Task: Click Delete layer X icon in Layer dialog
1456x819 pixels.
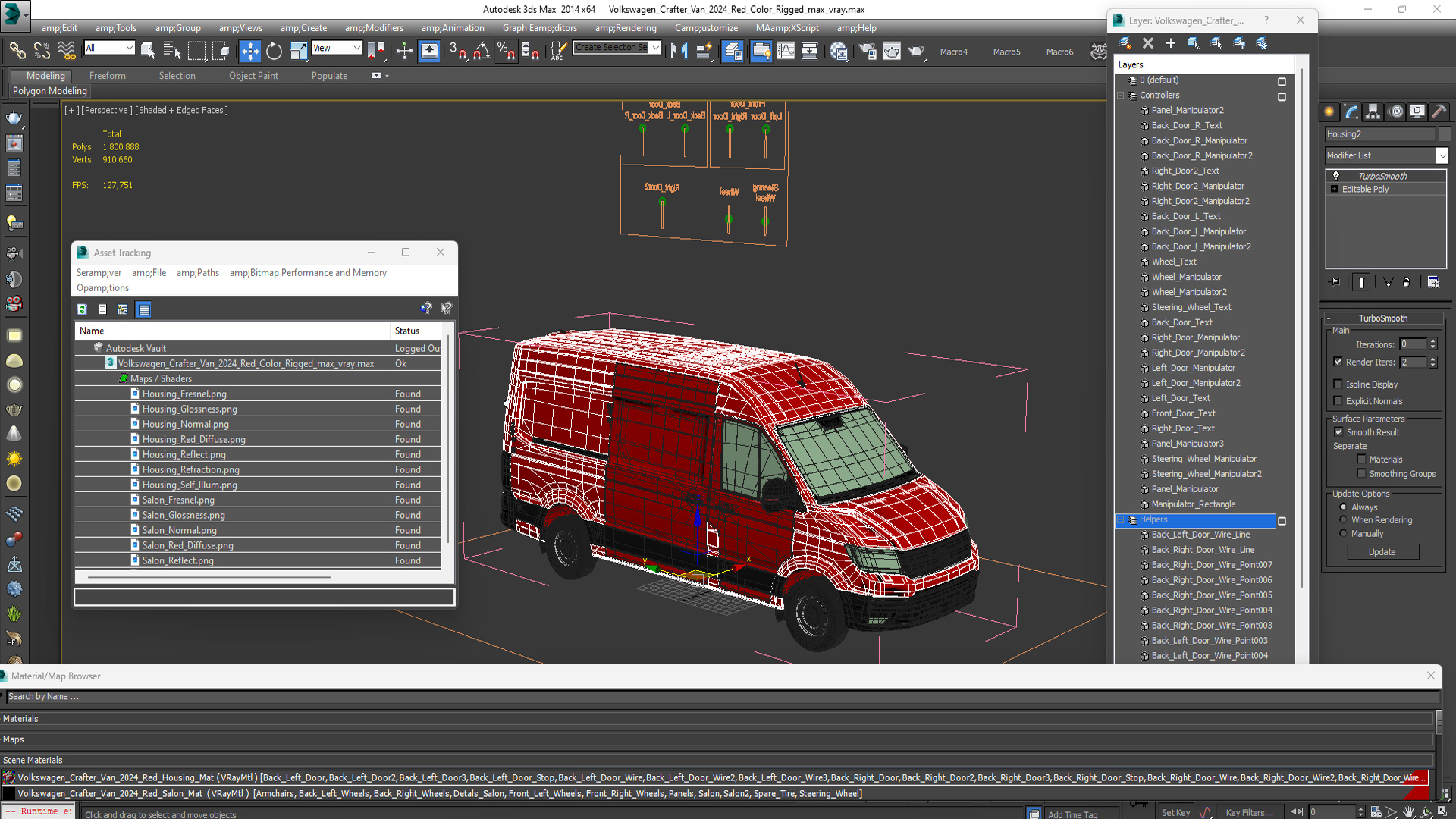Action: coord(1147,43)
